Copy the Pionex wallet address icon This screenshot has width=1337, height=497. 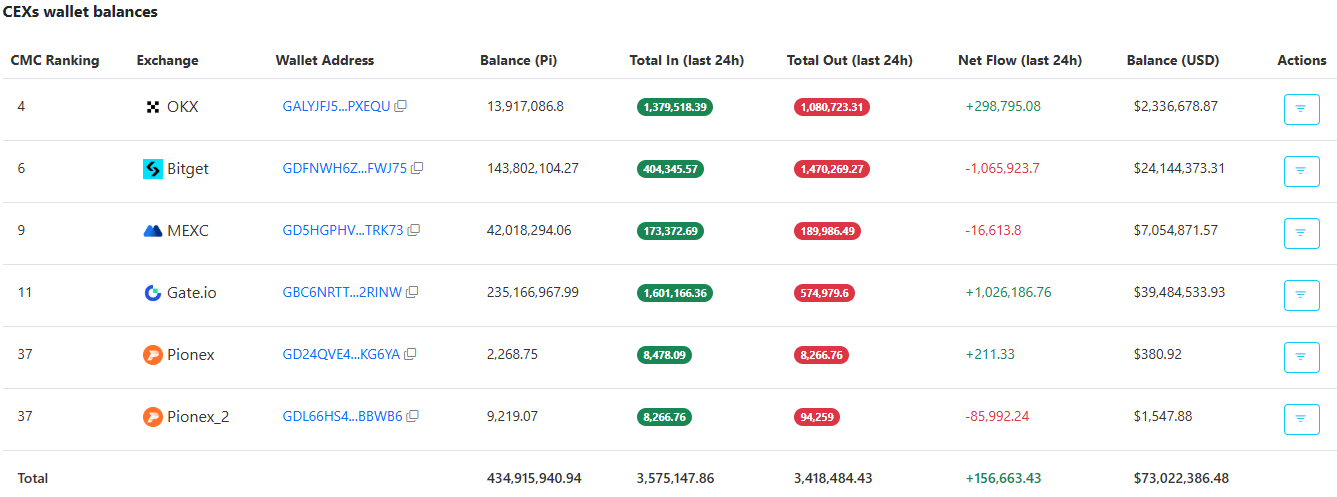pyautogui.click(x=410, y=354)
